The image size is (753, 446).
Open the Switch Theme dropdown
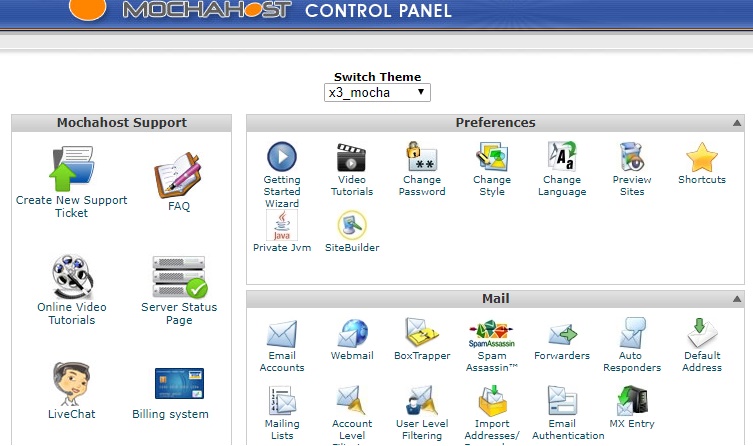[378, 92]
